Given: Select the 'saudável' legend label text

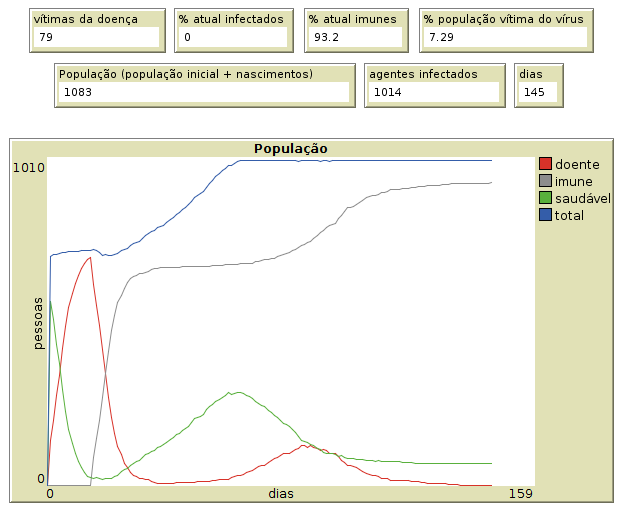Looking at the screenshot, I should (583, 198).
